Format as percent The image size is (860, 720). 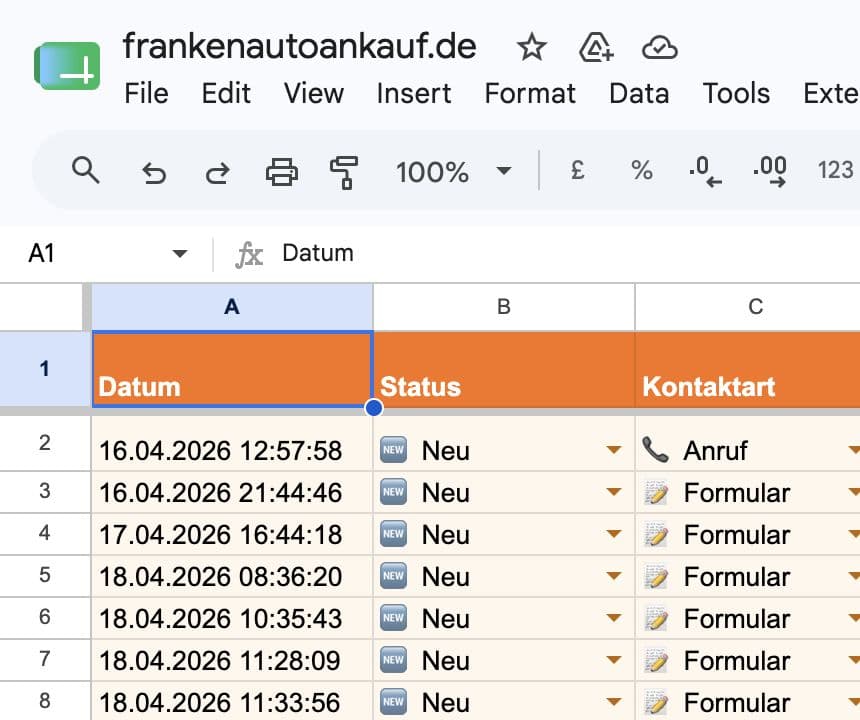click(x=642, y=171)
